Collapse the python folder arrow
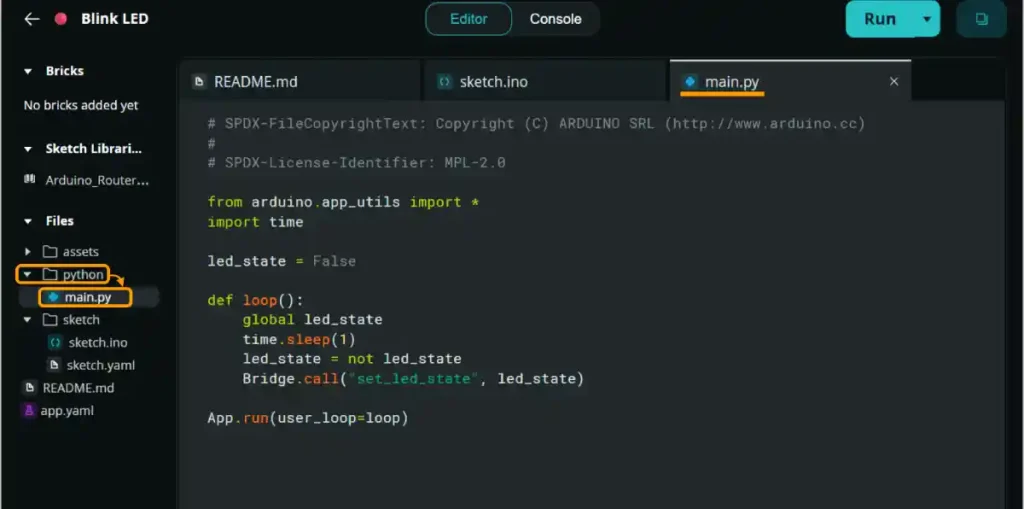Viewport: 1024px width, 509px height. [27, 274]
